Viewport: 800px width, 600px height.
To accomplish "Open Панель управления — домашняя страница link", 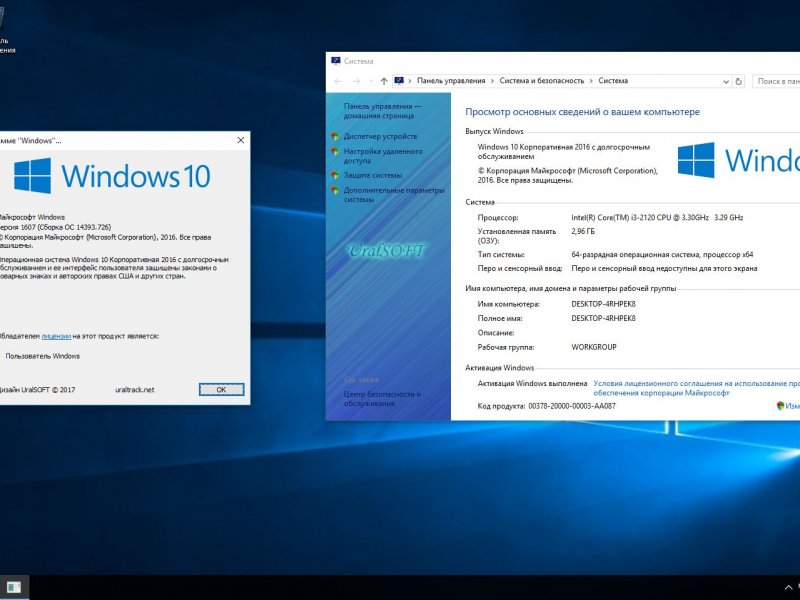I will [383, 111].
